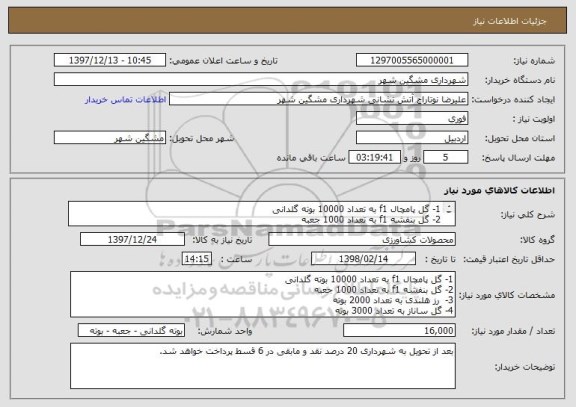576x407 pixels.
Task: Click the label شرح کلی نیاز
Action: coord(528,215)
